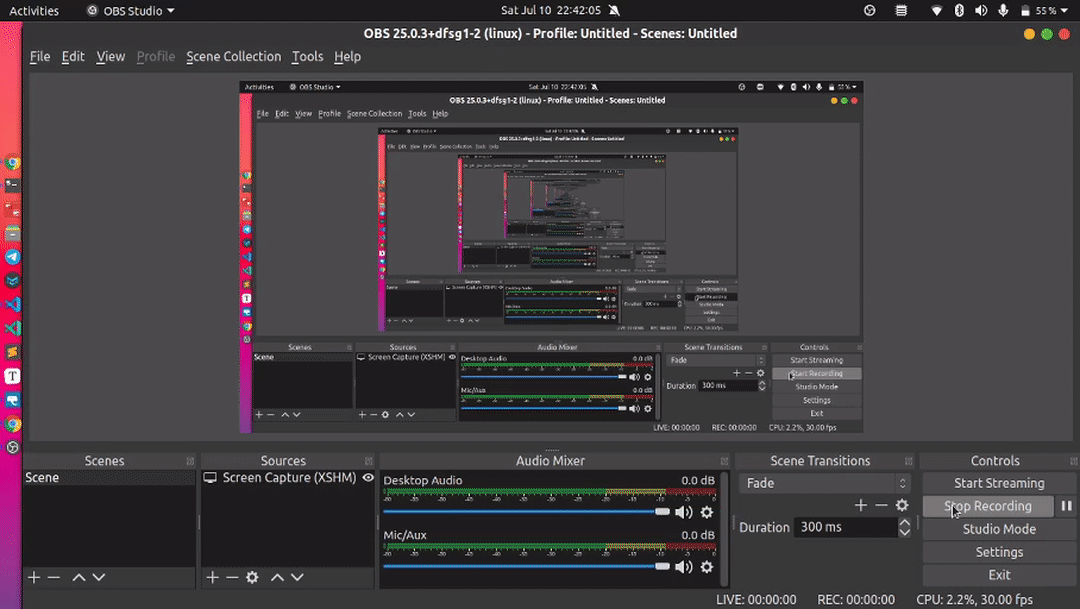Open the Tools menu
Viewport: 1080px width, 609px height.
coord(307,56)
